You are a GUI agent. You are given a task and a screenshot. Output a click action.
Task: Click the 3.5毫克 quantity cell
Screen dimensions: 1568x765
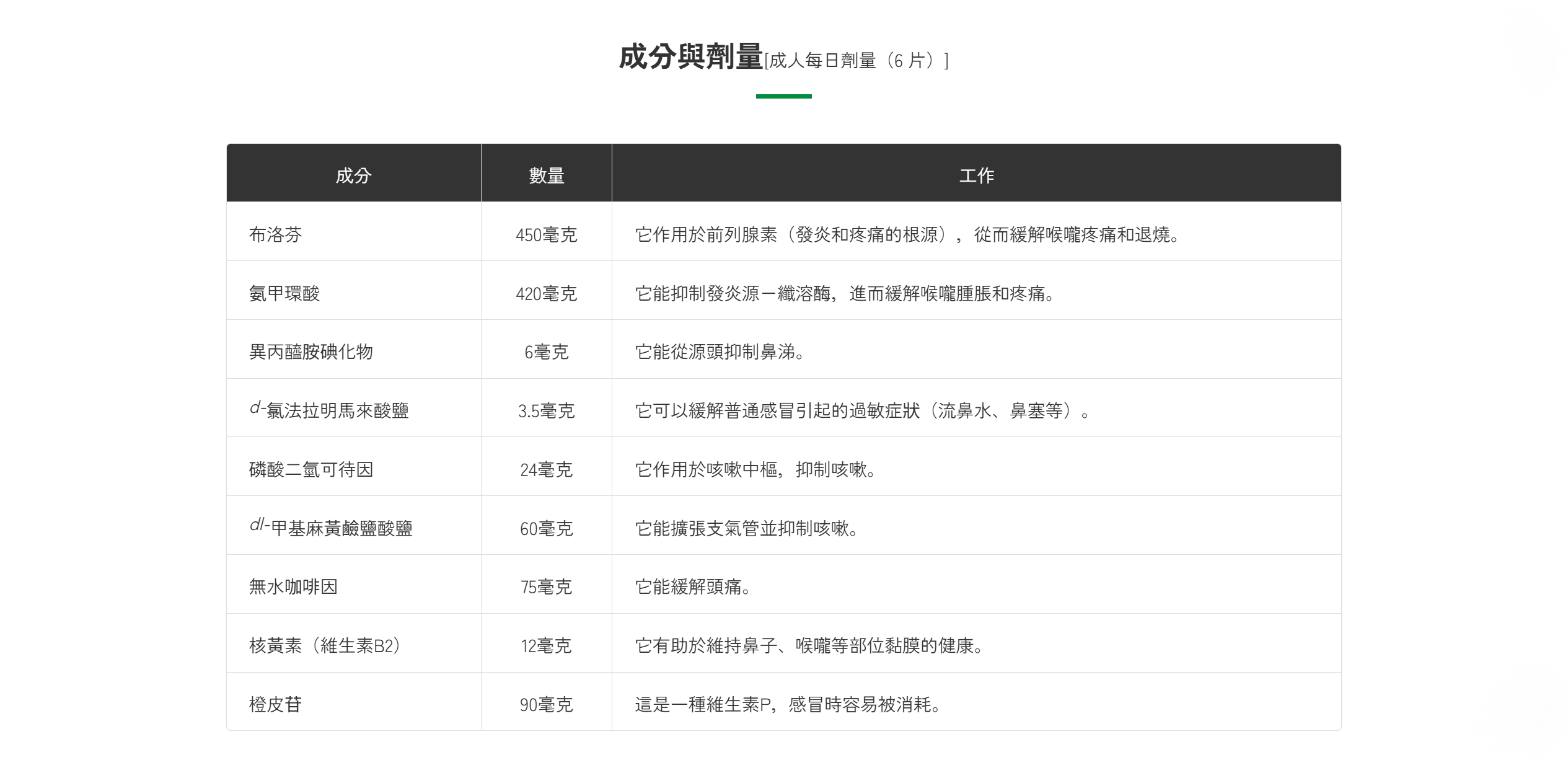[546, 411]
